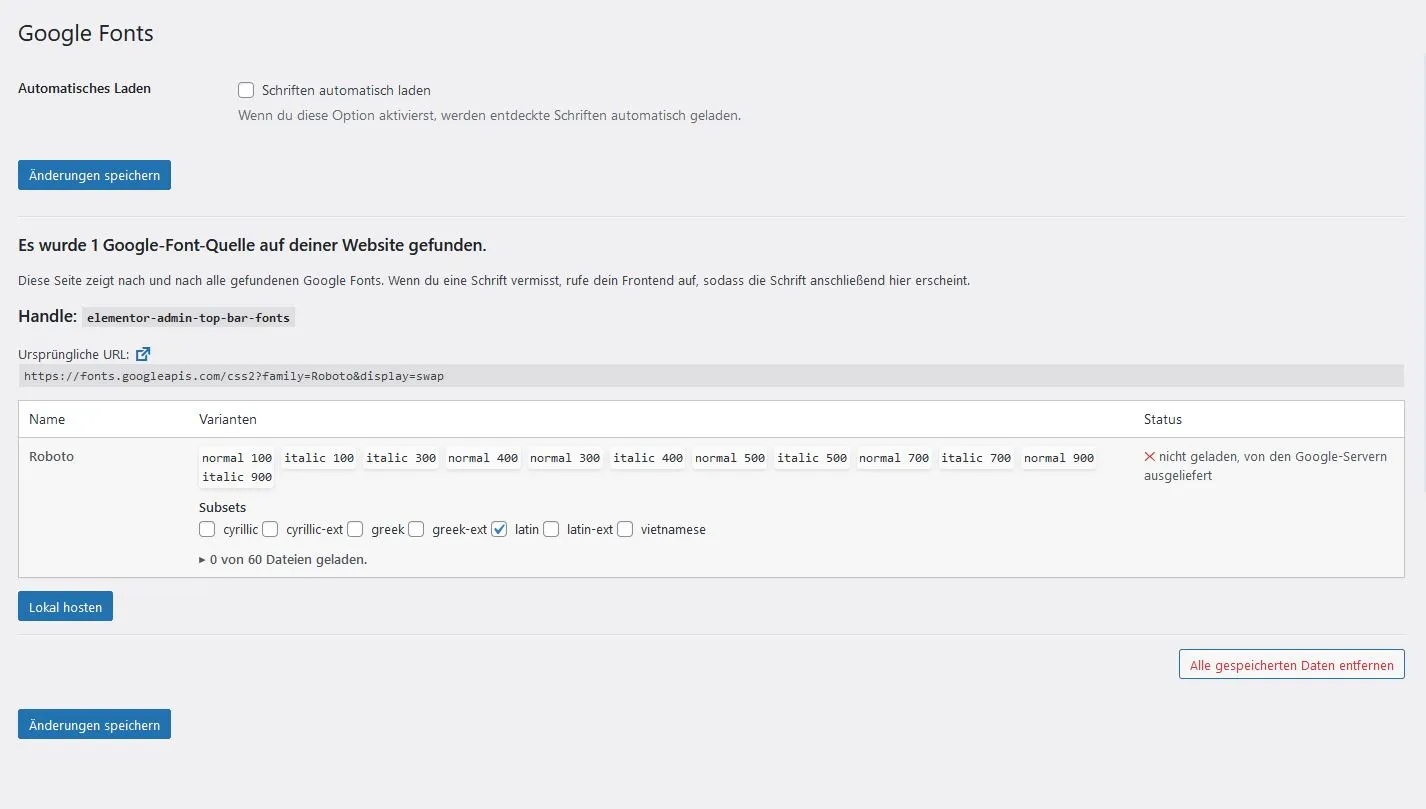Toggle the vietnamese subset checkbox

(x=625, y=529)
